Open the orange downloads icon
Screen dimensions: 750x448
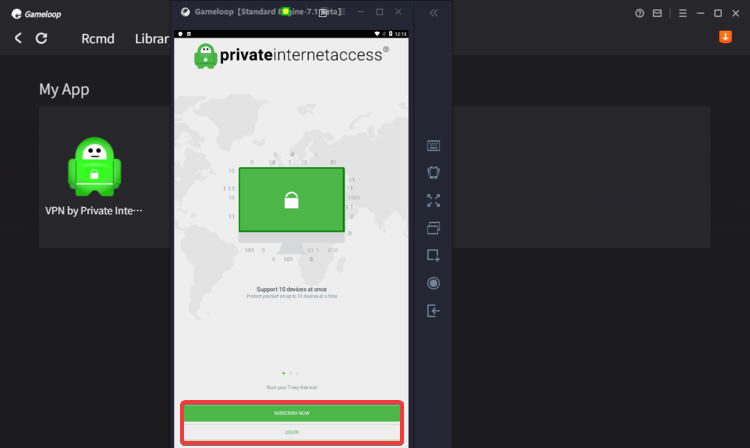tap(725, 37)
